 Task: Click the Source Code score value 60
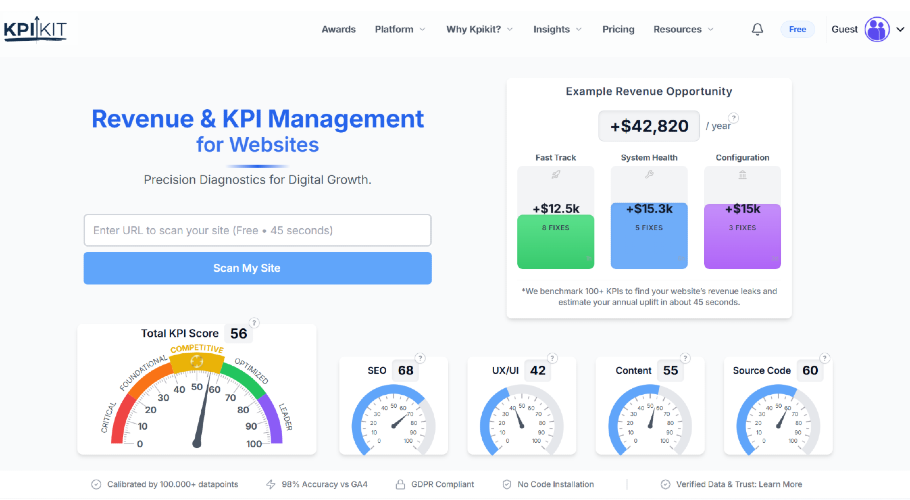pyautogui.click(x=810, y=371)
